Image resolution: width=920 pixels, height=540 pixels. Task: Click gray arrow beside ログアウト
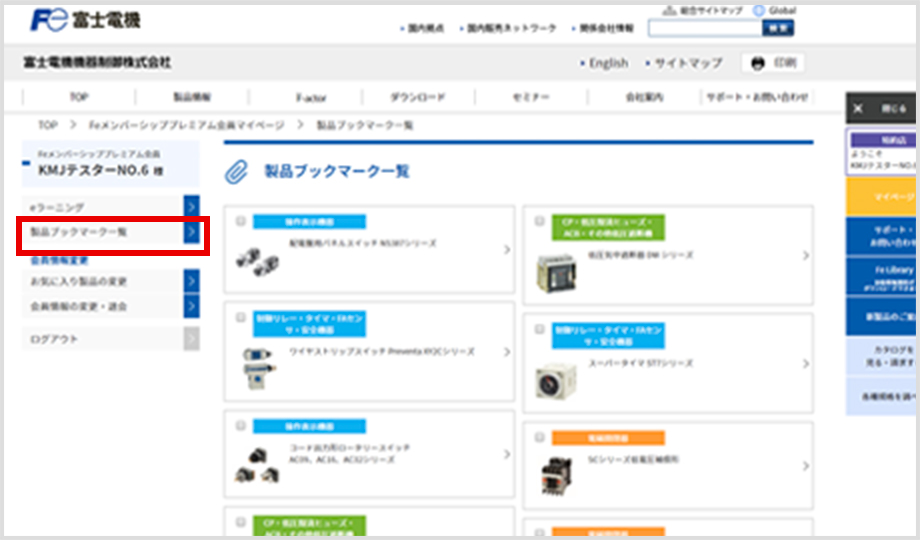[191, 339]
